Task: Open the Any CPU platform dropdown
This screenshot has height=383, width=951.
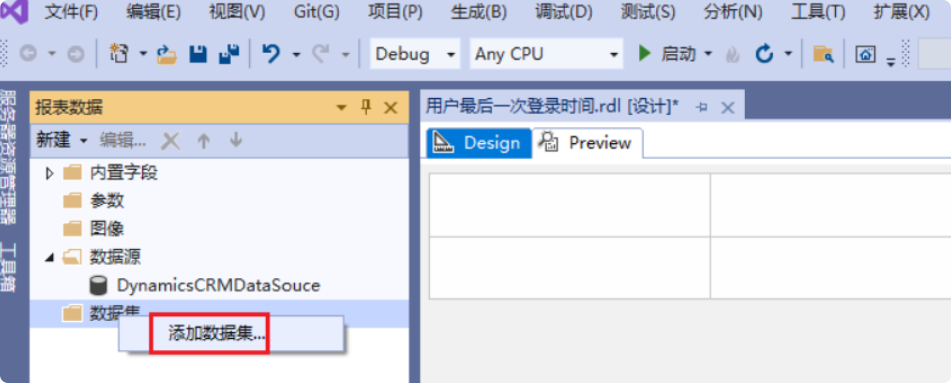Action: point(546,55)
